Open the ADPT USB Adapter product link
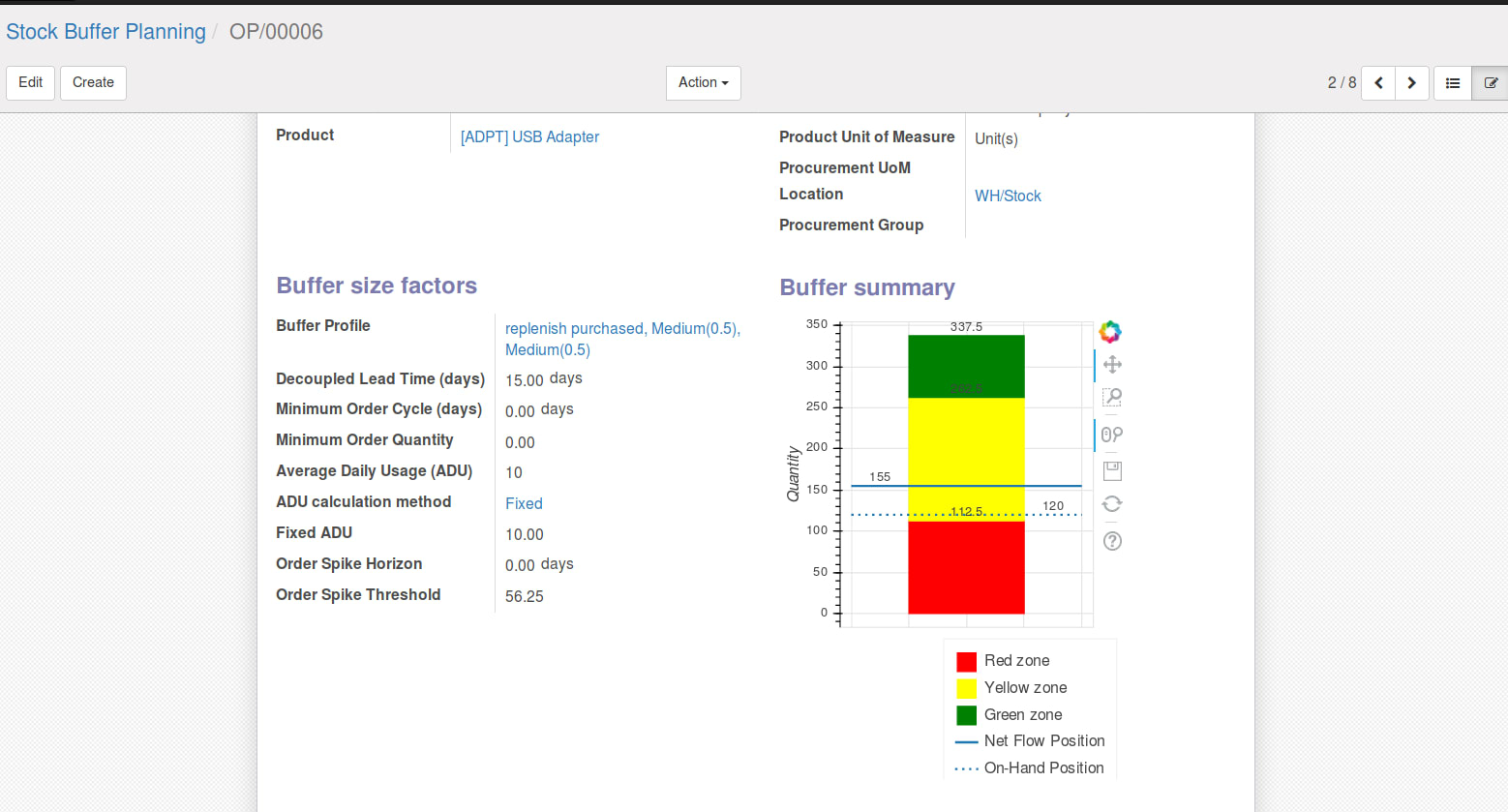Image resolution: width=1508 pixels, height=812 pixels. (529, 136)
